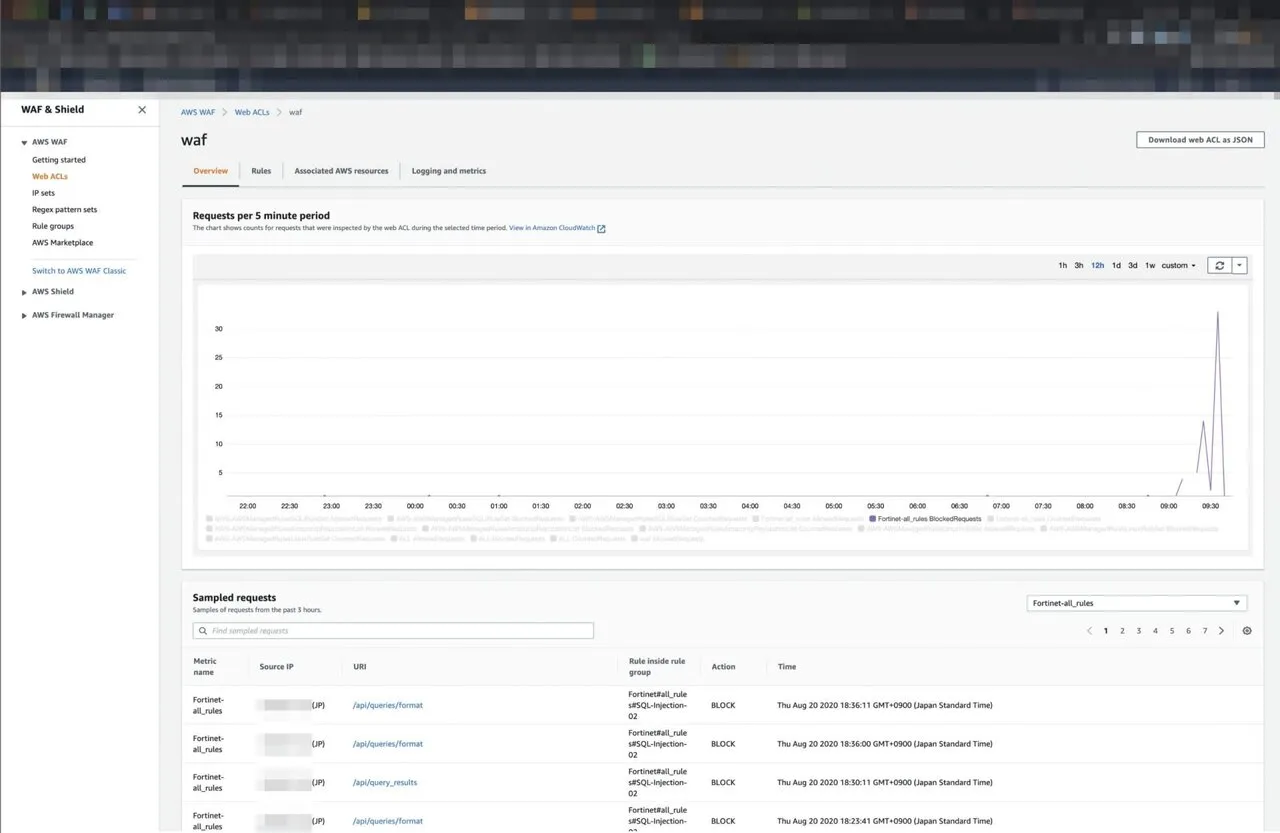Click the Download web ACL as JSON button
1280x833 pixels.
[x=1199, y=139]
